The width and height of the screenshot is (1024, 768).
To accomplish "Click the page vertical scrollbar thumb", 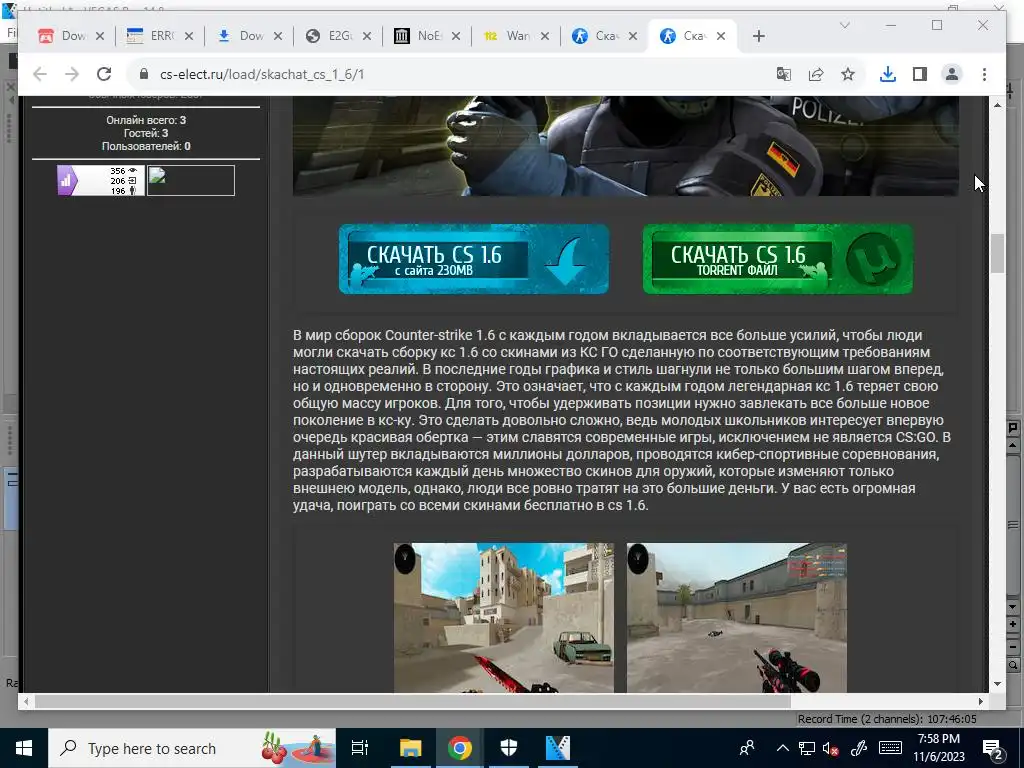I will (x=997, y=253).
